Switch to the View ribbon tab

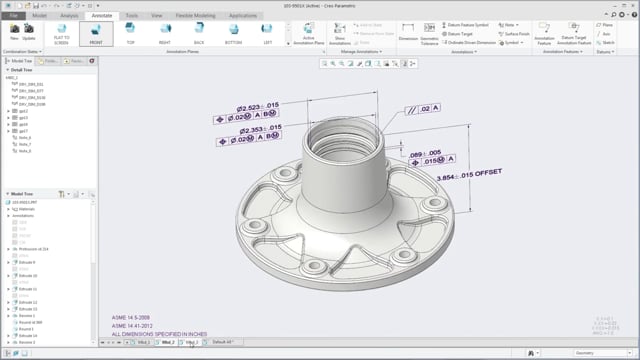click(x=157, y=16)
